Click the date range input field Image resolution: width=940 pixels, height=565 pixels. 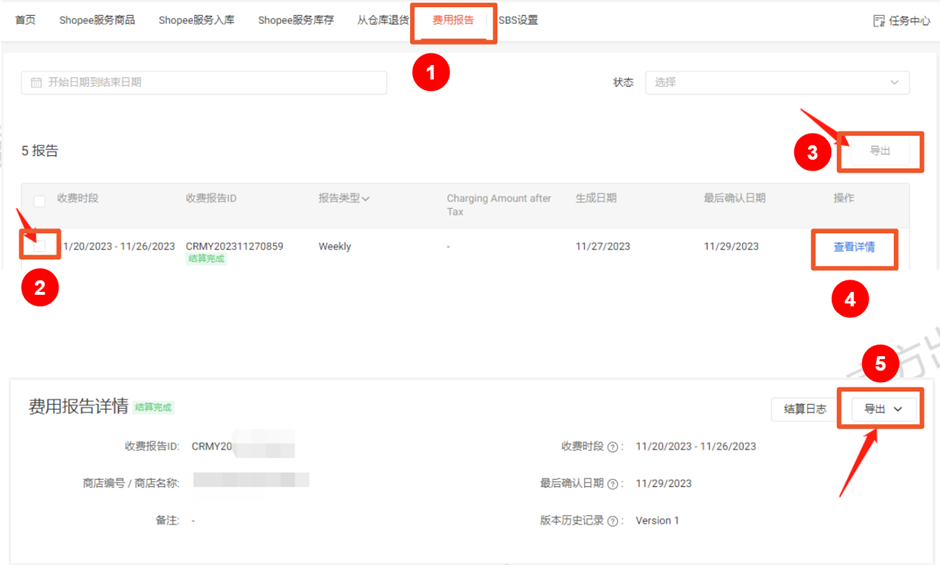coord(204,83)
